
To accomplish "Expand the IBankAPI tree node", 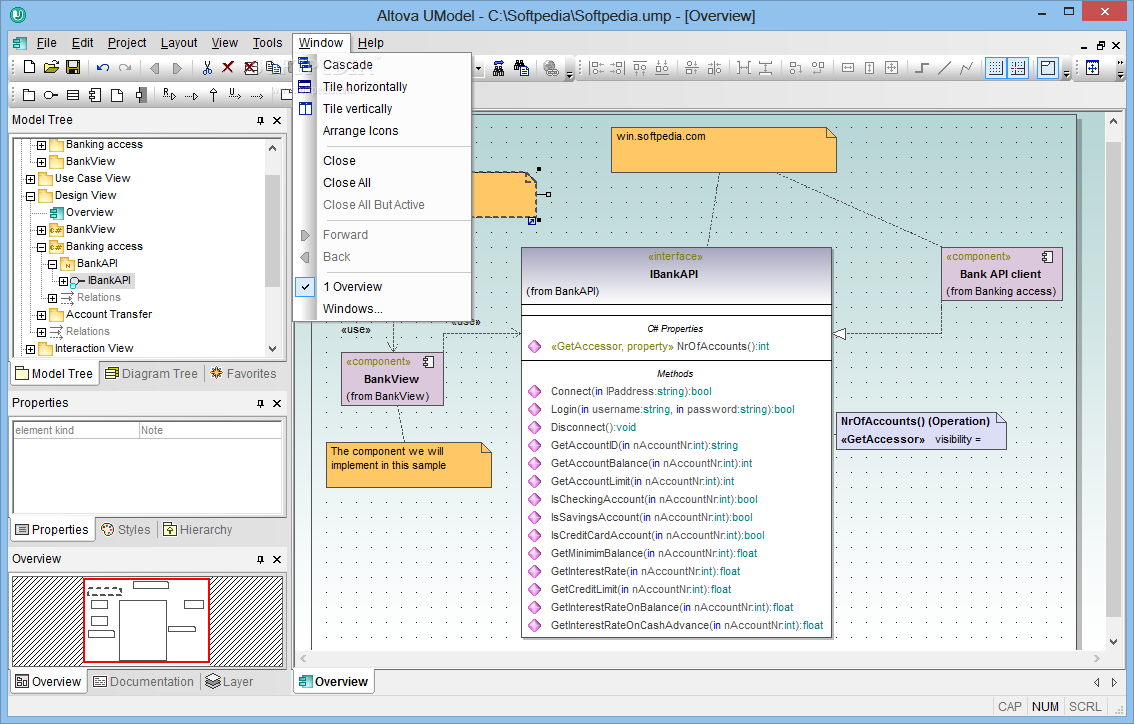I will [x=64, y=281].
